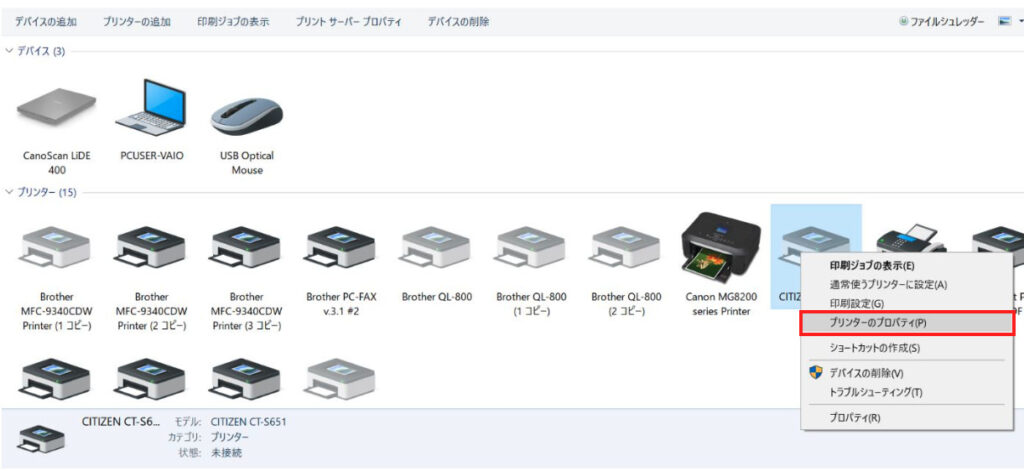Click the カテゴリ value プリンター

[230, 437]
